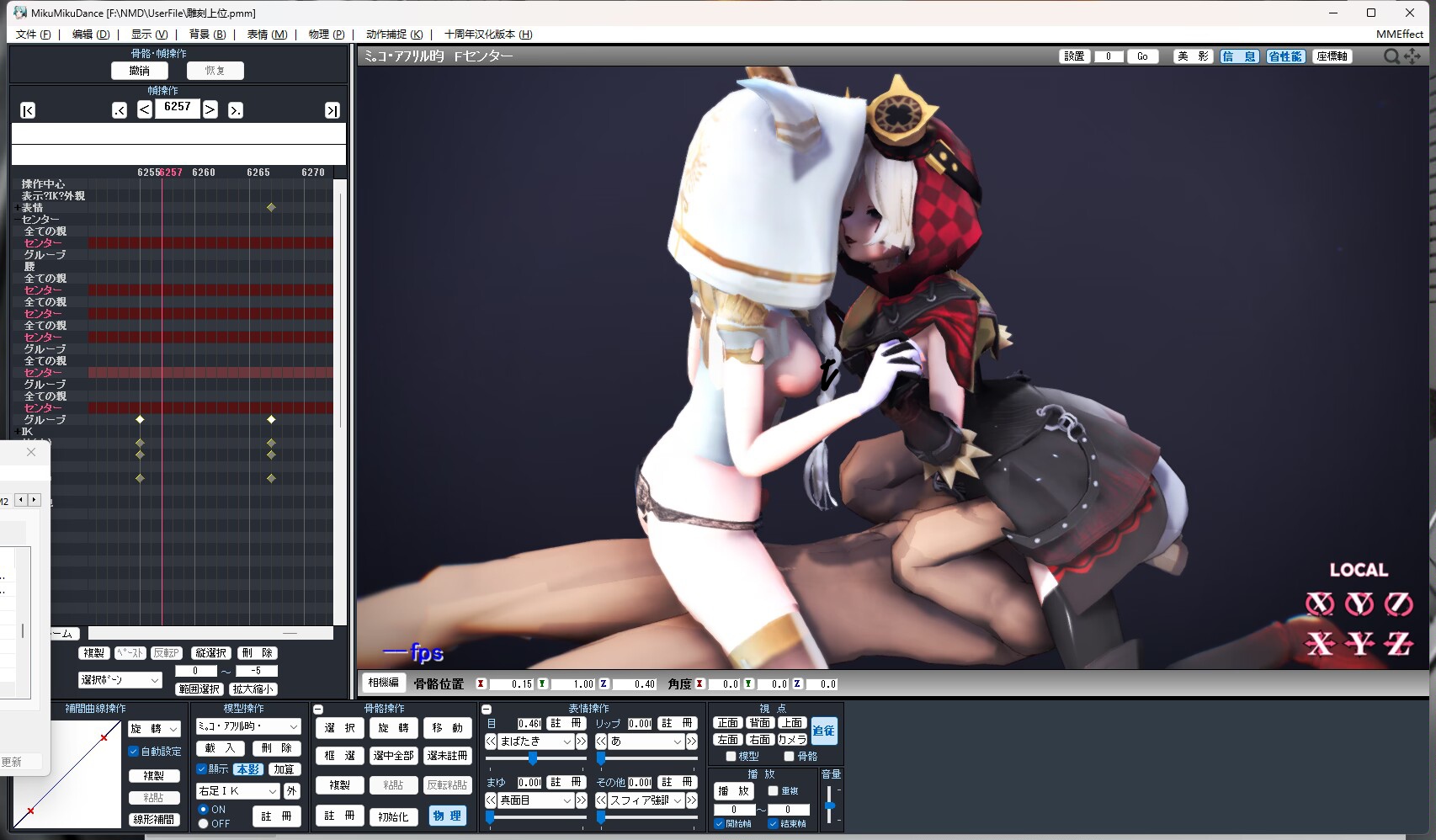The width and height of the screenshot is (1436, 840).
Task: Click the crossed-out Y rotation axis icon
Action: coord(1359,603)
